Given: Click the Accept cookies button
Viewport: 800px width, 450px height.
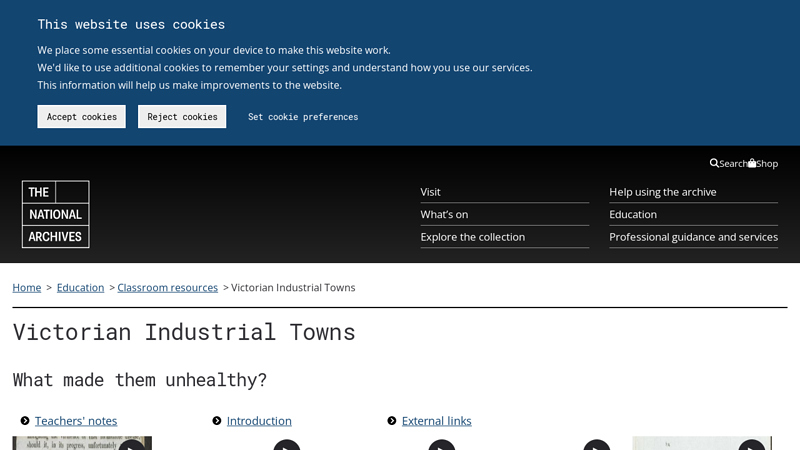Looking at the screenshot, I should pyautogui.click(x=81, y=117).
